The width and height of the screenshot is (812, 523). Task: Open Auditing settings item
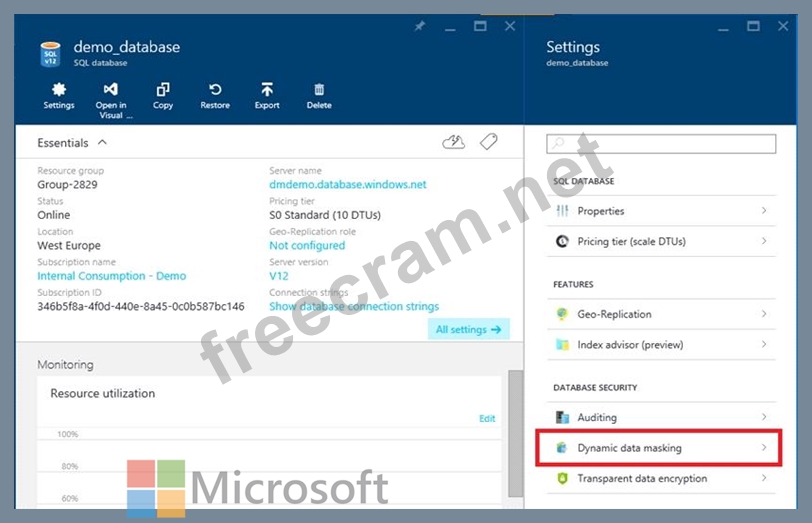(x=661, y=417)
